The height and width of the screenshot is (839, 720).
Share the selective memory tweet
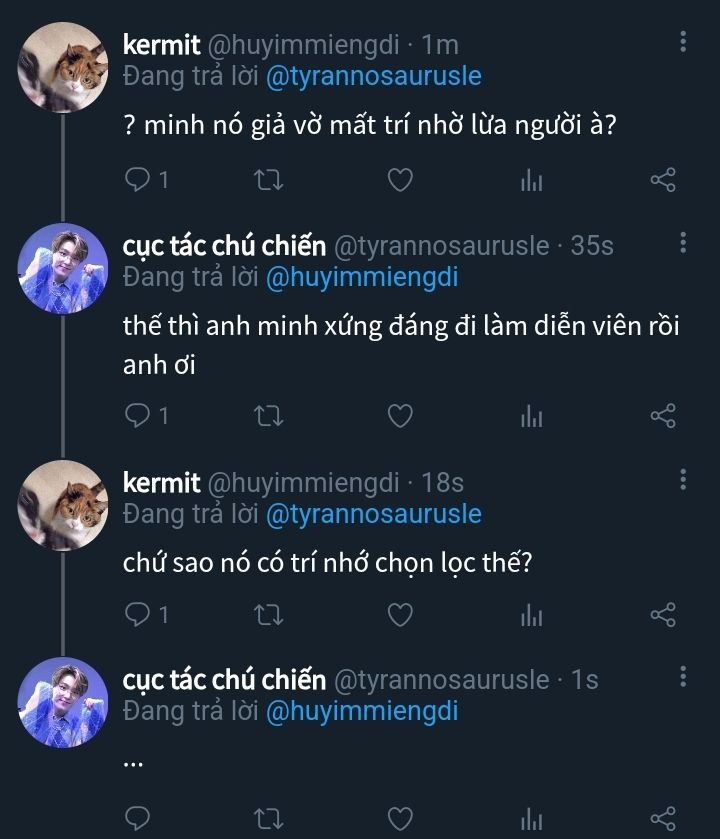[663, 614]
